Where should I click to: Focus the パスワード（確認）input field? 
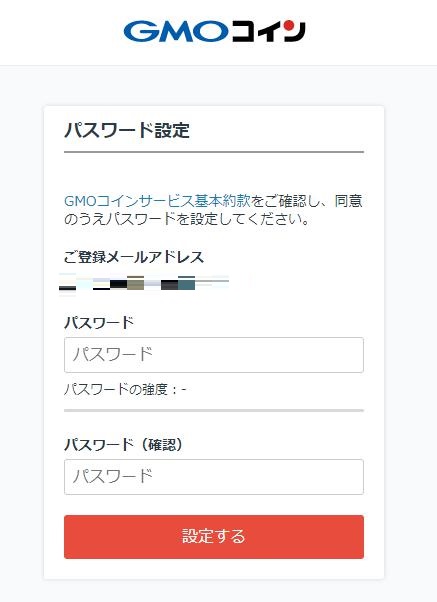point(214,477)
